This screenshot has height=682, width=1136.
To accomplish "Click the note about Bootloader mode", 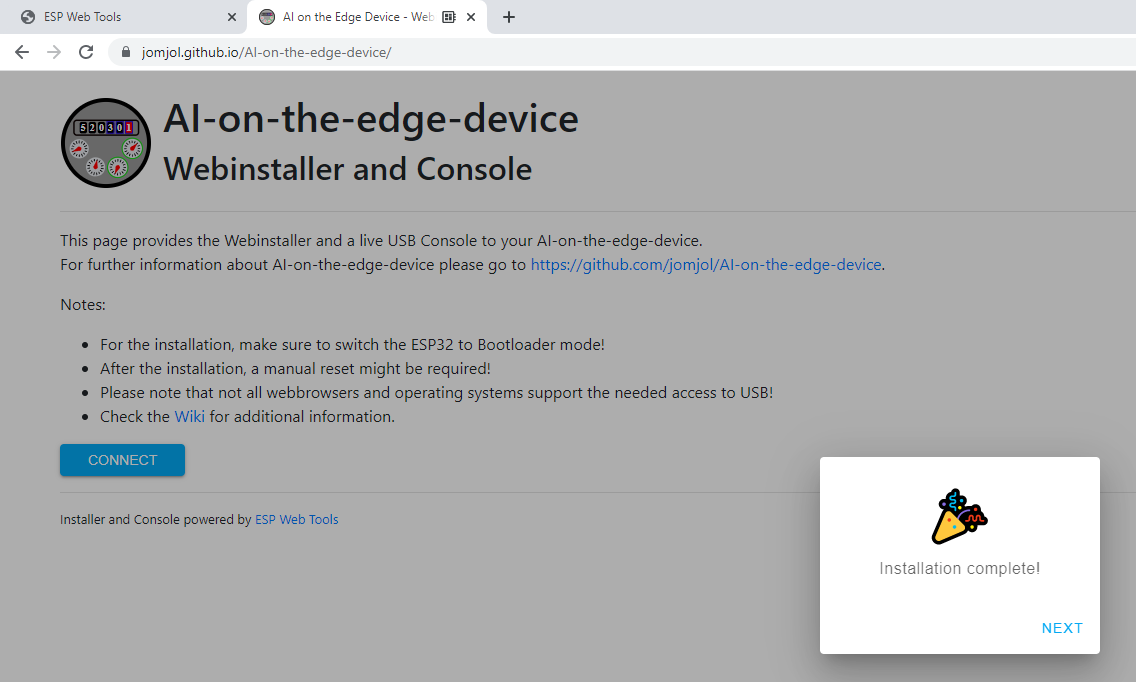I will [352, 344].
